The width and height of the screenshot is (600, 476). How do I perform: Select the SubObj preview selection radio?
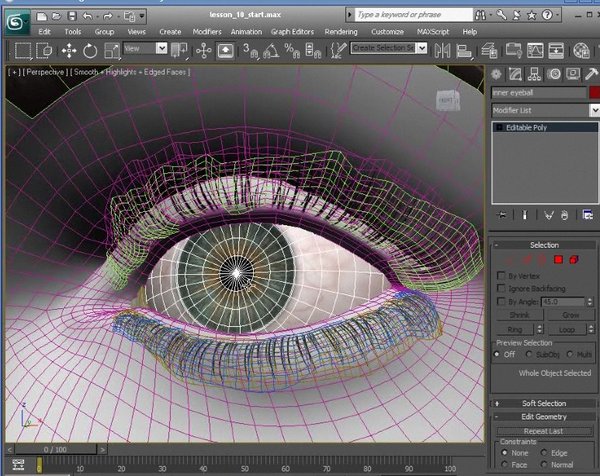[529, 353]
